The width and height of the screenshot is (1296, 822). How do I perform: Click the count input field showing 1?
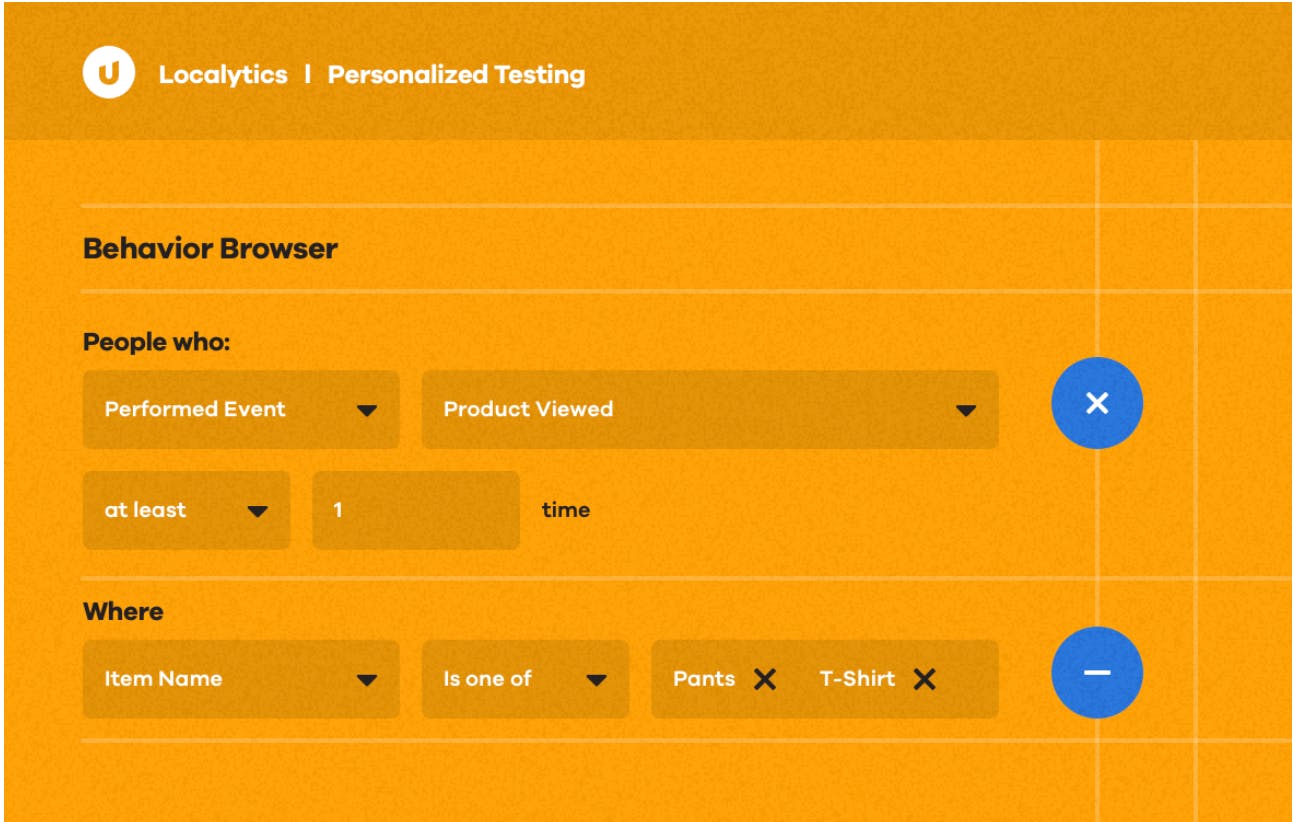[x=416, y=511]
